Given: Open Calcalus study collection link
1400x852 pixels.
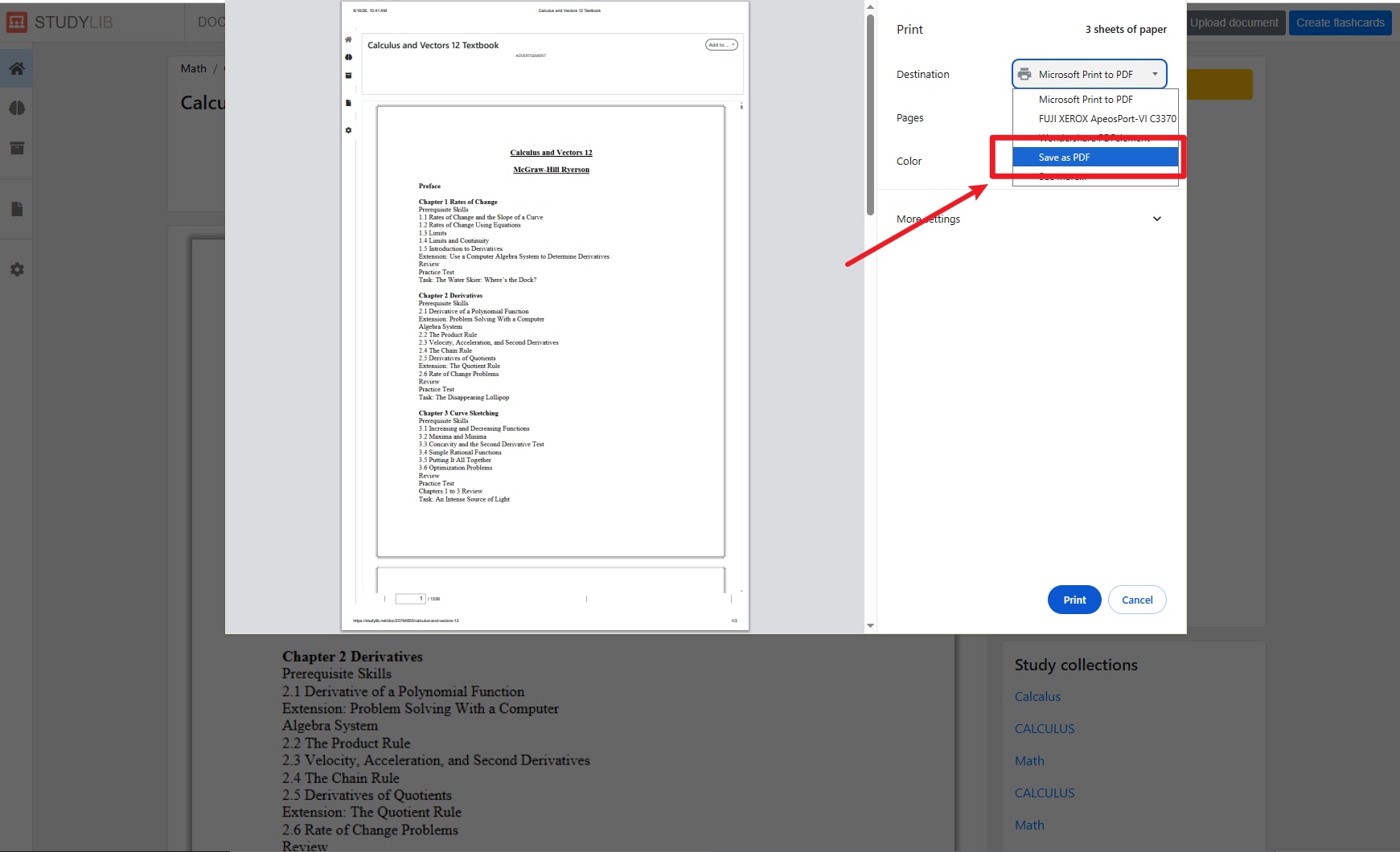Looking at the screenshot, I should (x=1037, y=697).
